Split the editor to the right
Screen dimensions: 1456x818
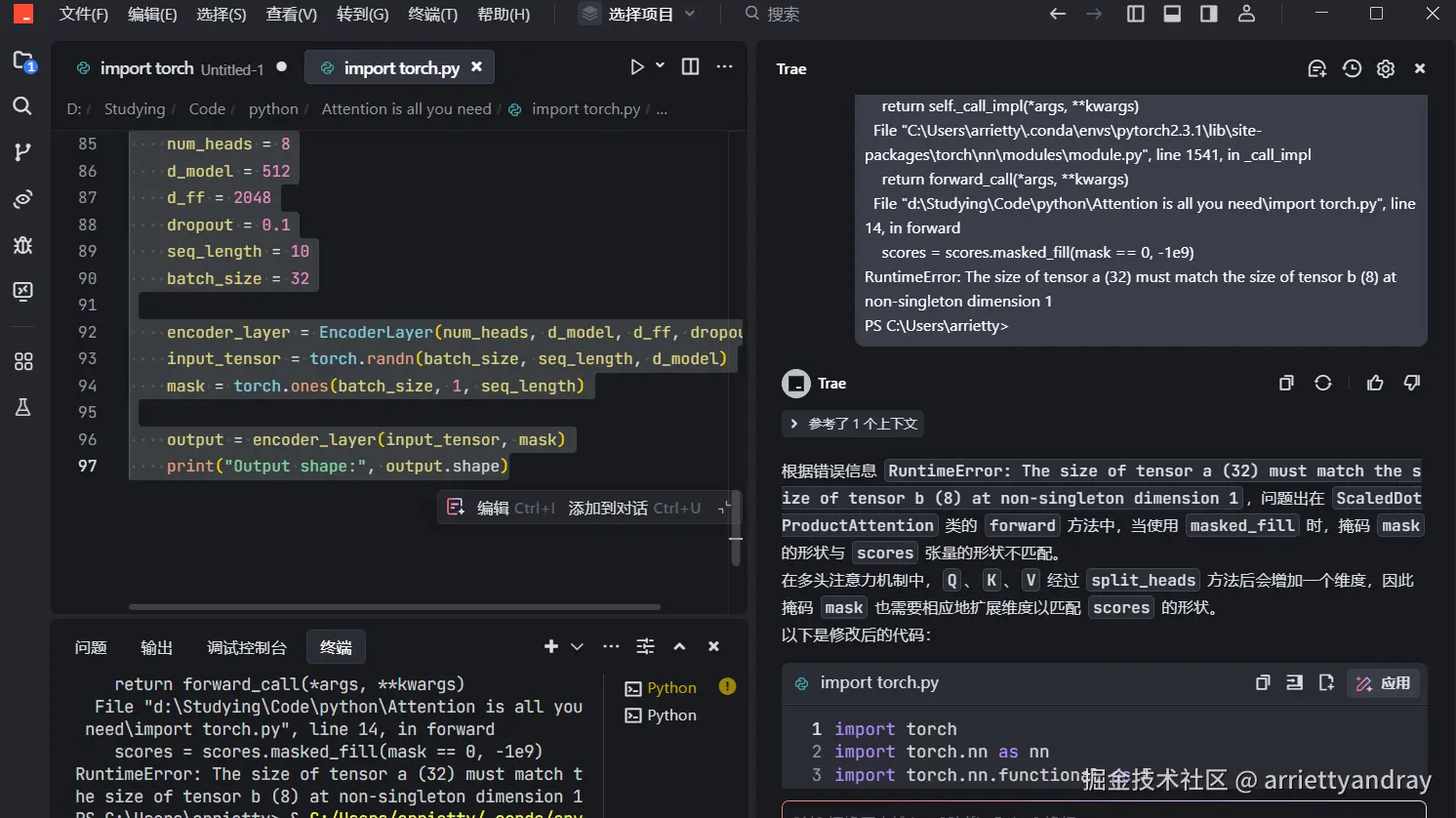[690, 66]
